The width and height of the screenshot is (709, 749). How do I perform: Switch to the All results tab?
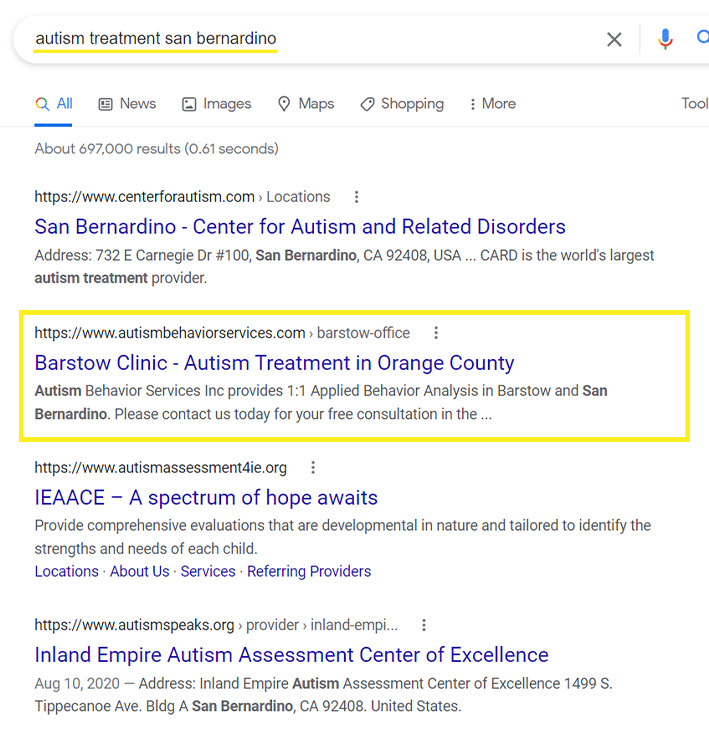(54, 104)
